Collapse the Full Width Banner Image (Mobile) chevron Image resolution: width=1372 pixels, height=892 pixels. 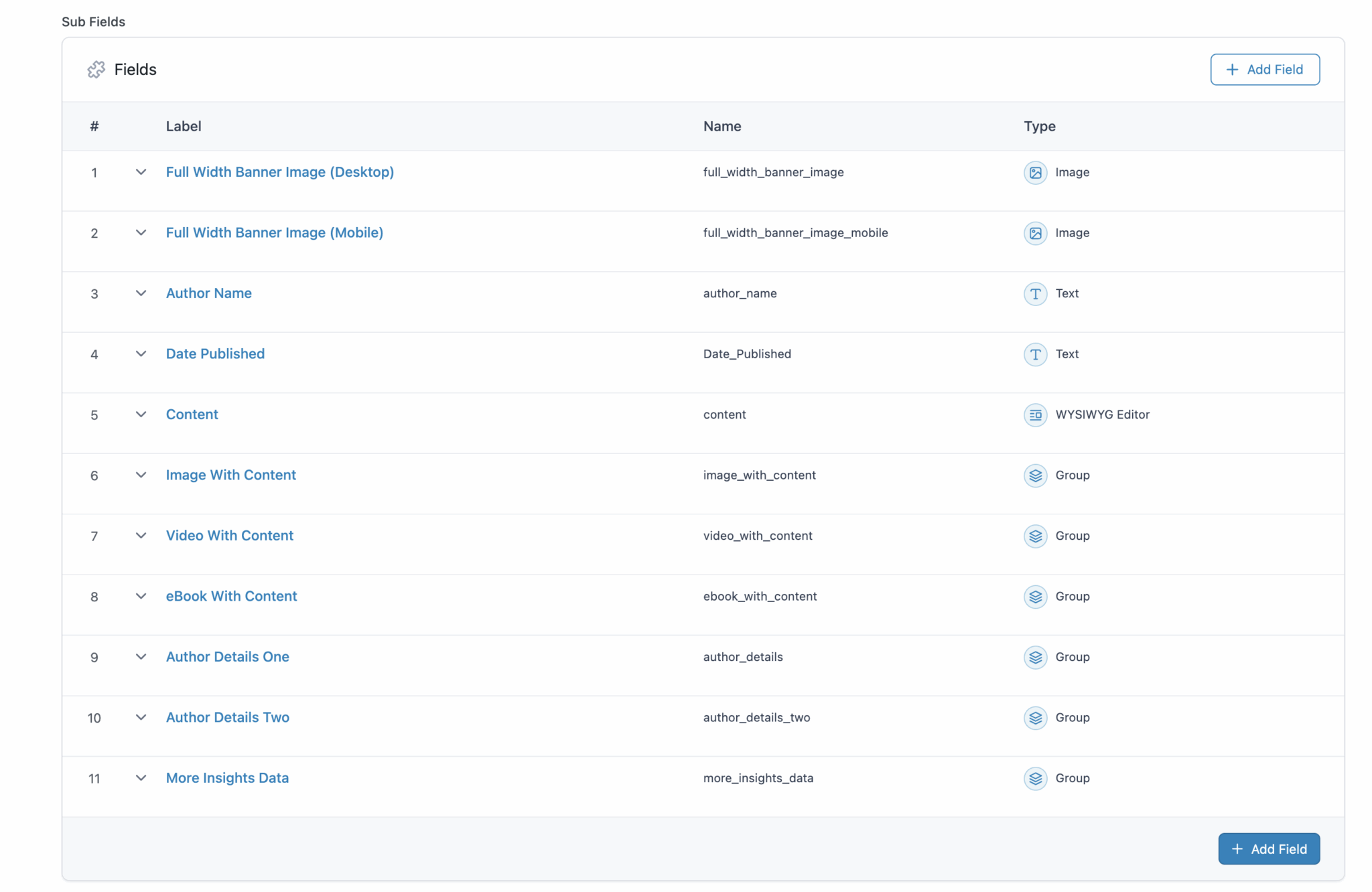(141, 233)
